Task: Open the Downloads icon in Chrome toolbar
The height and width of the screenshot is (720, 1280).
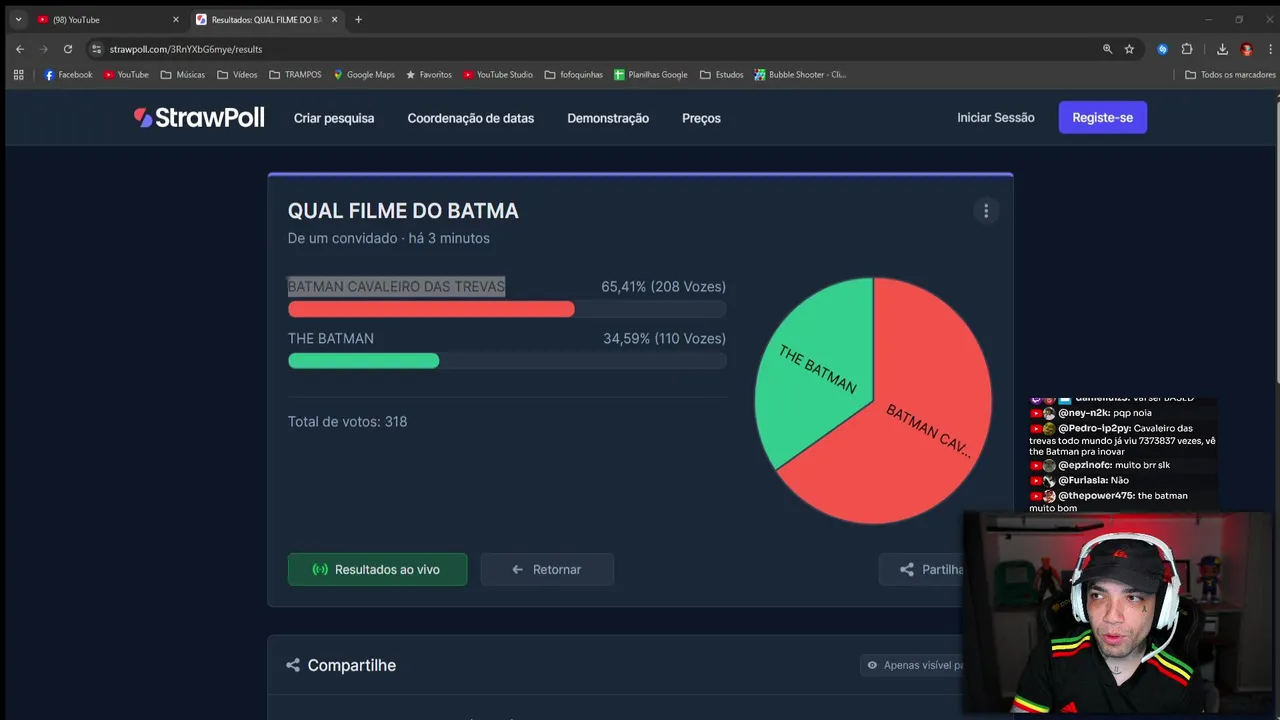Action: click(x=1222, y=49)
